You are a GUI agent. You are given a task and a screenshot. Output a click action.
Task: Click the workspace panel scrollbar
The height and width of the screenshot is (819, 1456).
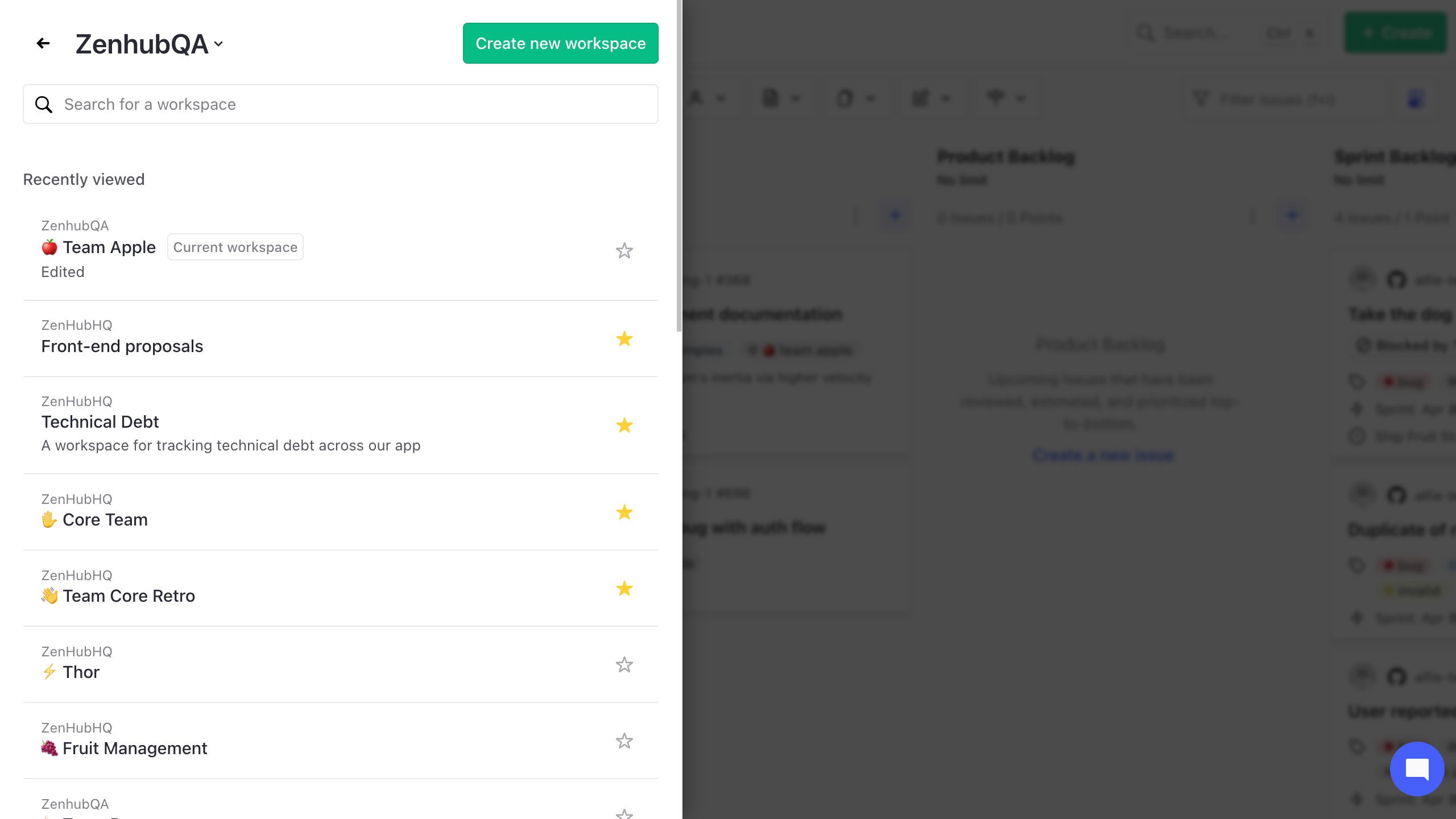(679, 165)
